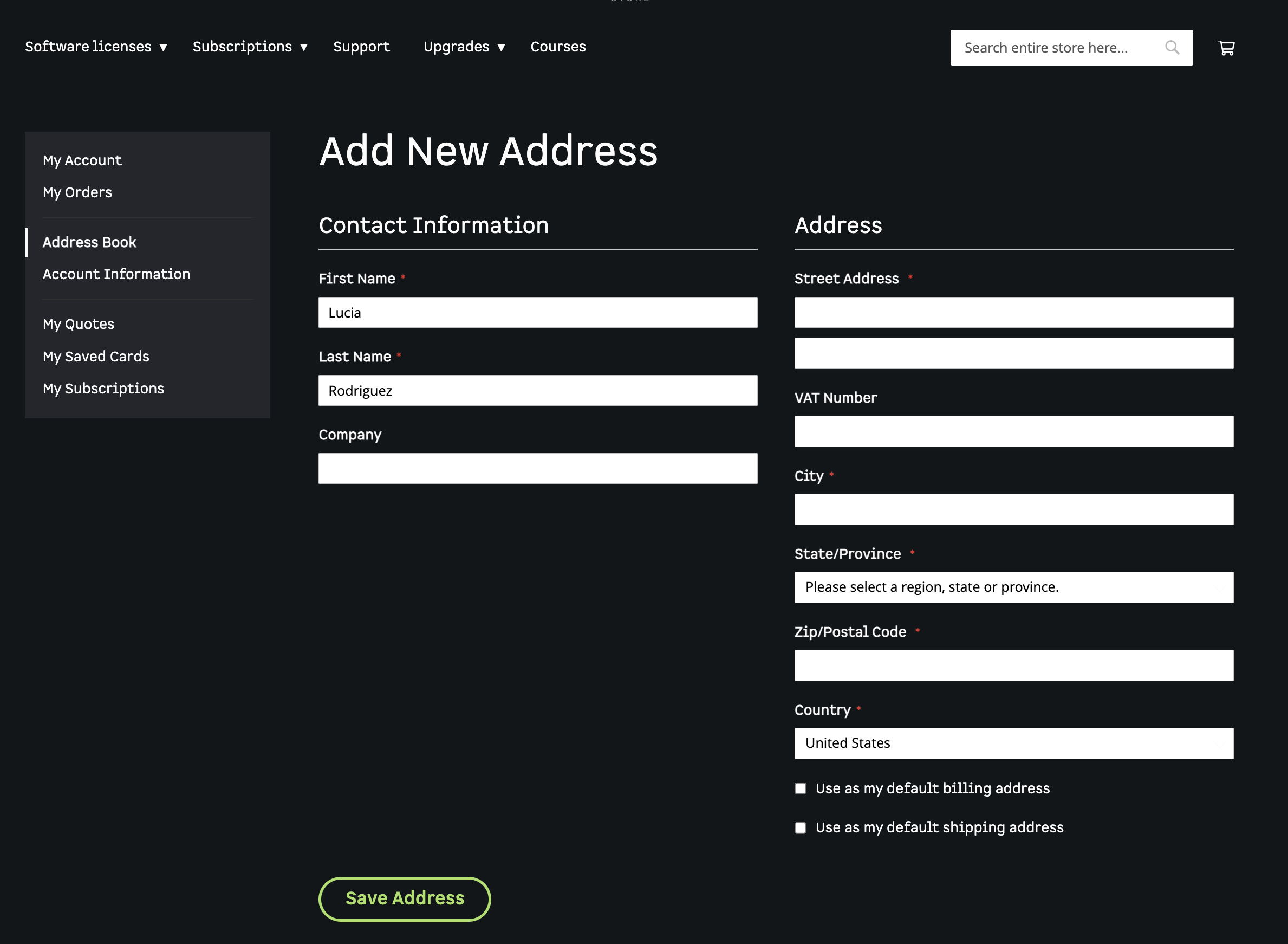Open the shopping cart icon
Viewport: 1288px width, 944px height.
click(1226, 48)
